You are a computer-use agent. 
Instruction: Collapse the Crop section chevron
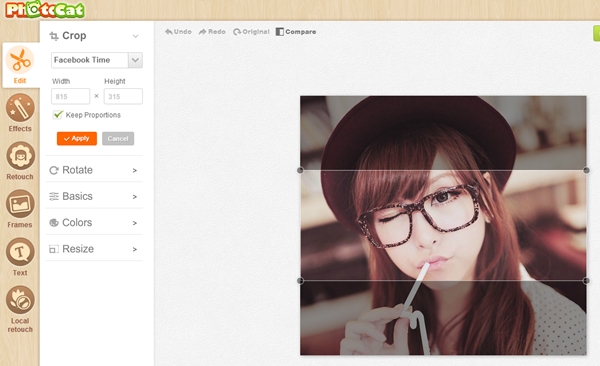tap(135, 36)
